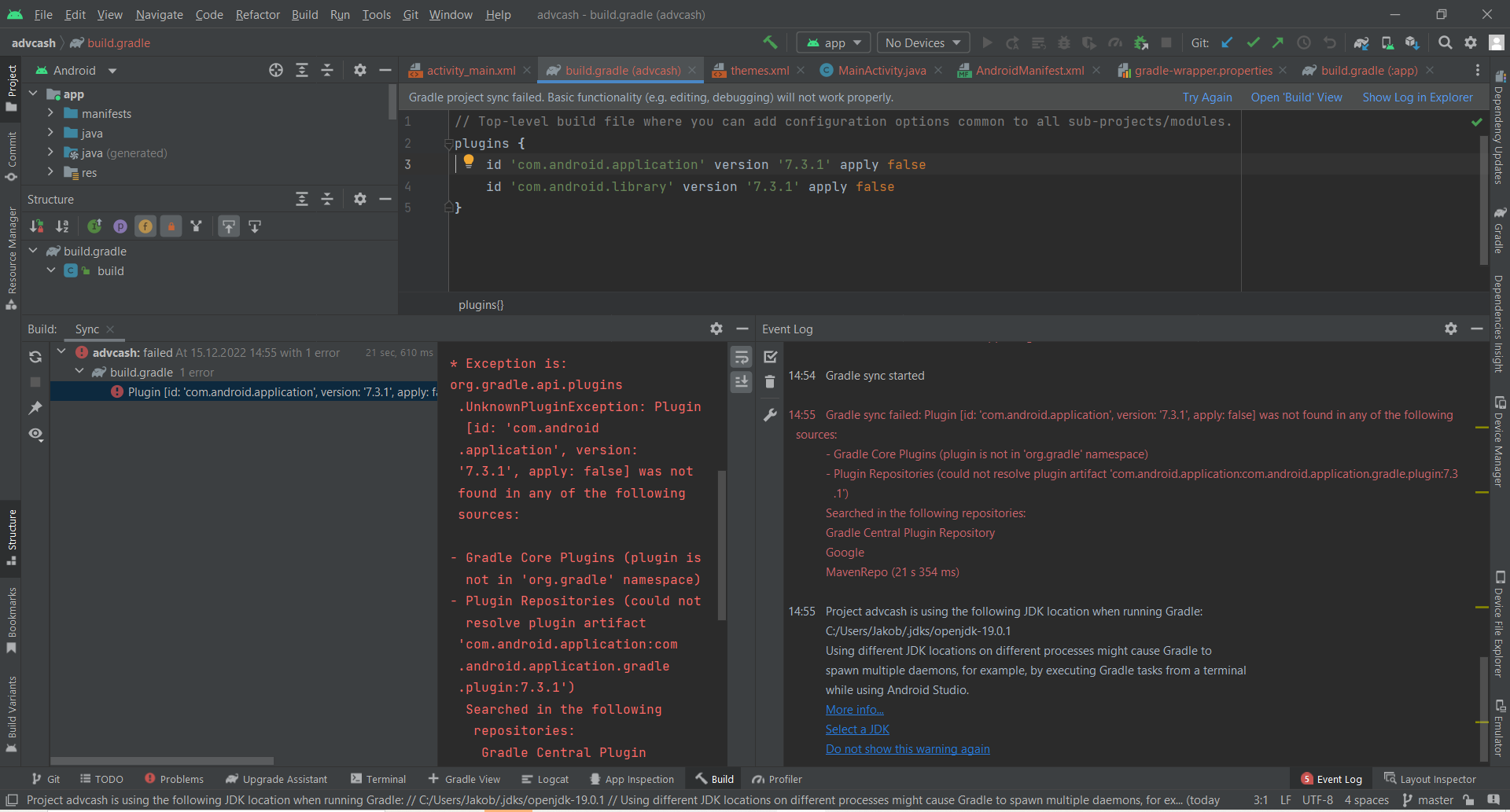Image resolution: width=1510 pixels, height=812 pixels.
Task: Open the app run configuration dropdown
Action: click(834, 42)
